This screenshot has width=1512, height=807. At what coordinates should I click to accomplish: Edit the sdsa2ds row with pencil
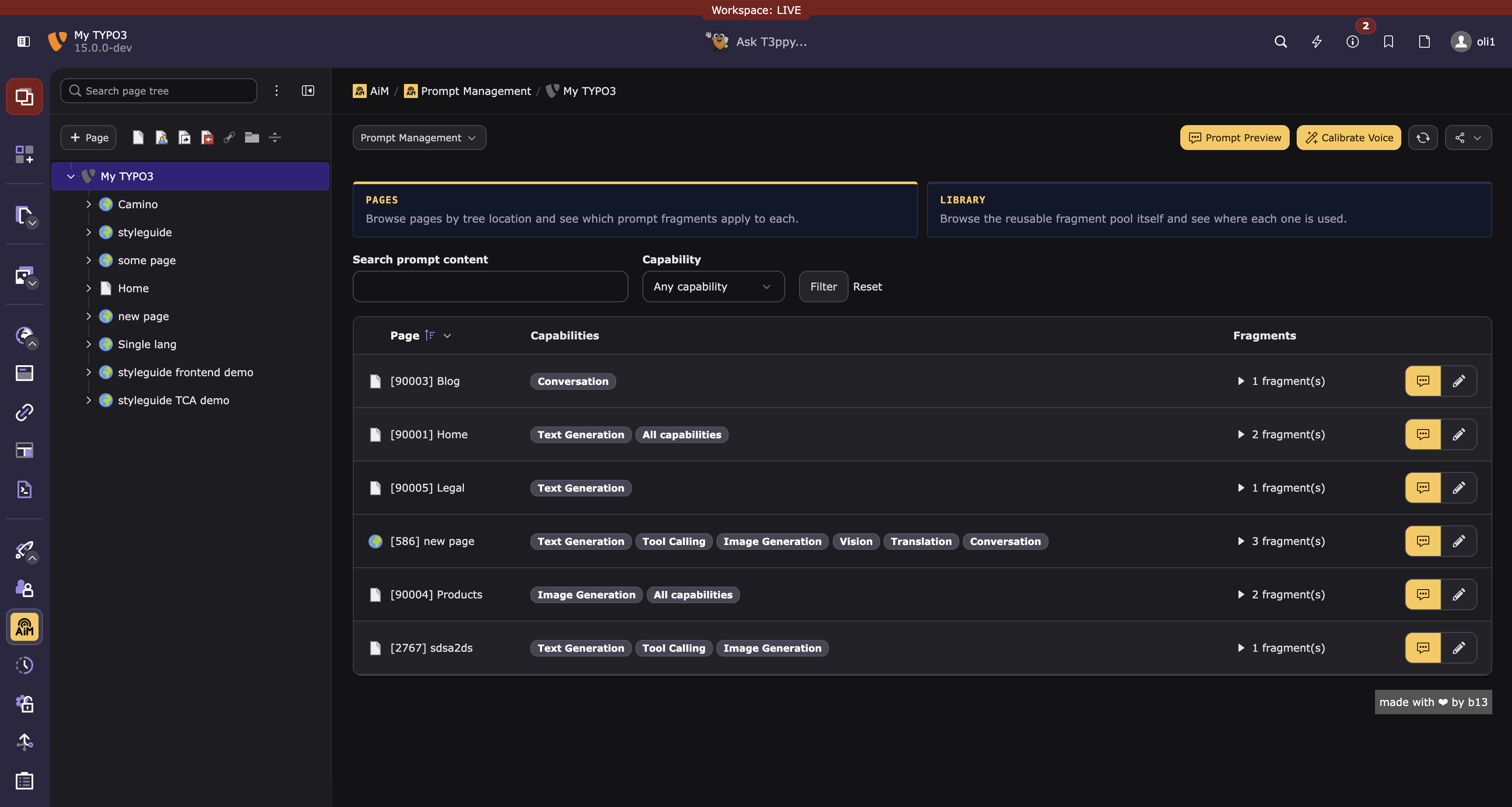[x=1459, y=648]
